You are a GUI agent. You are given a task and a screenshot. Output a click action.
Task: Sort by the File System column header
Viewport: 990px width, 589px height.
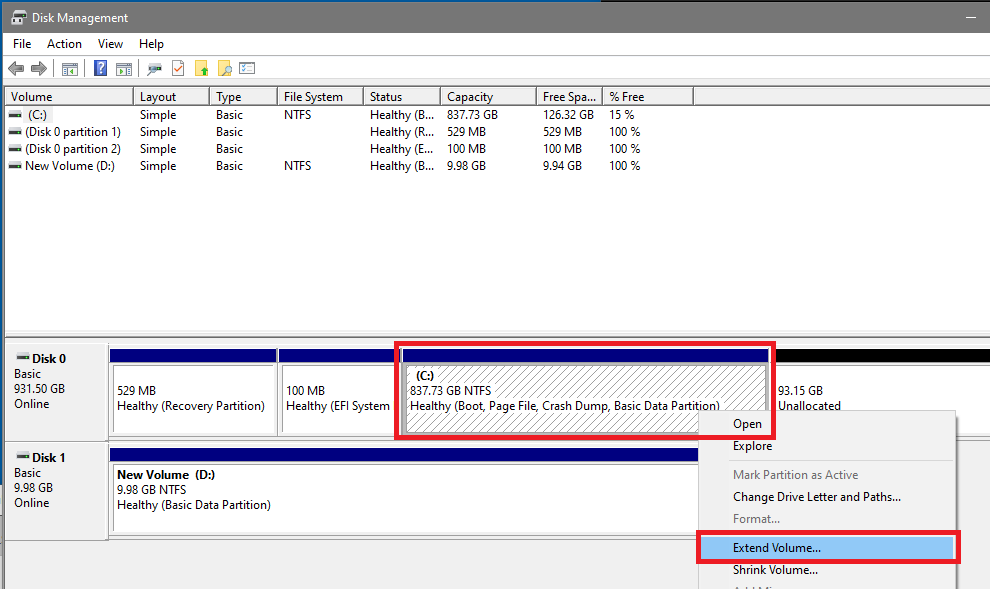point(320,97)
